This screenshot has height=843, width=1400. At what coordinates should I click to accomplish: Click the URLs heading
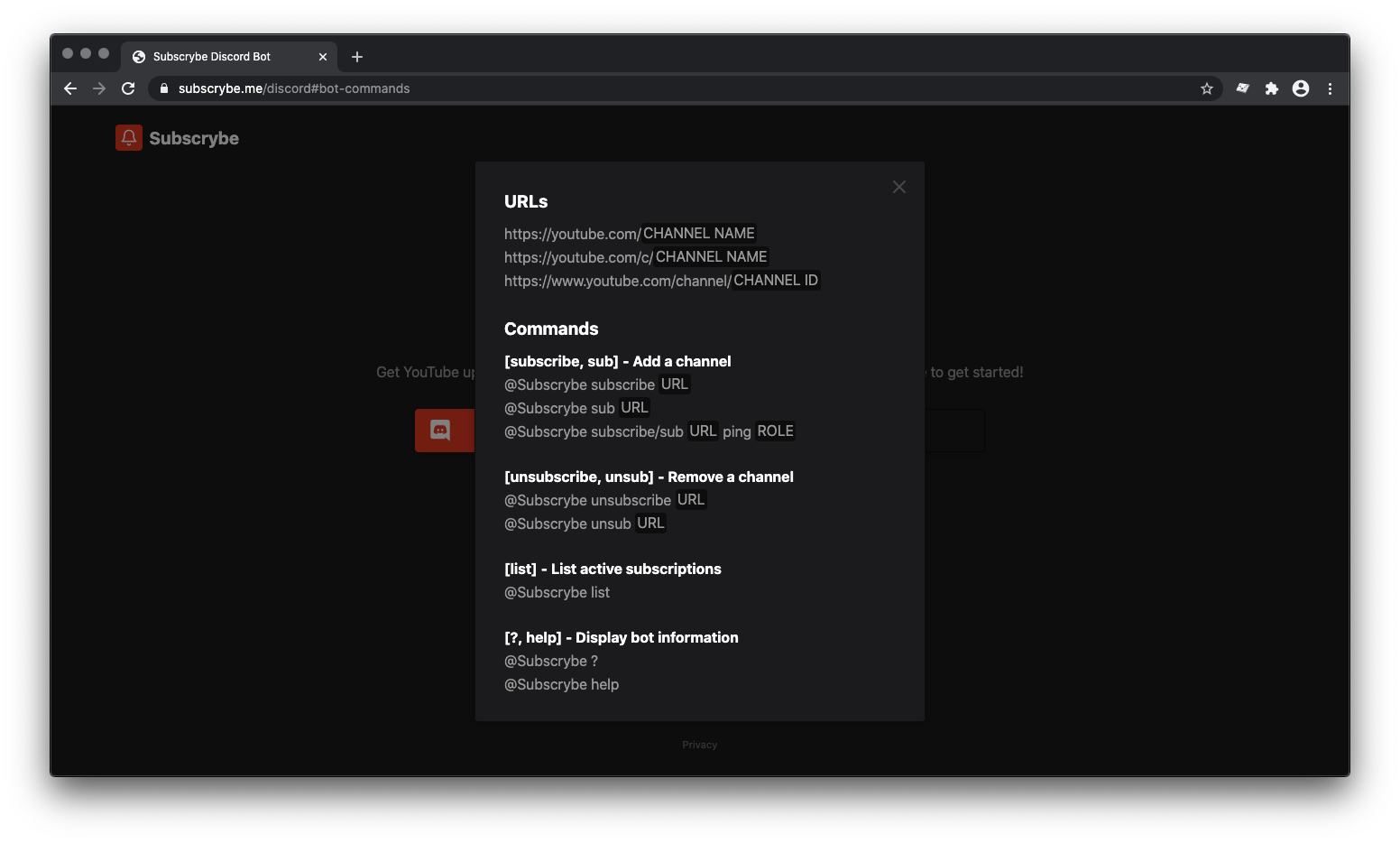(x=526, y=201)
